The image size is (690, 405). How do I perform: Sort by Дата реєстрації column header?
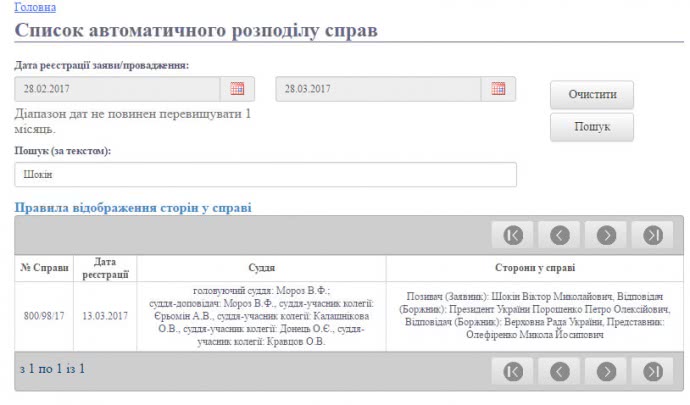pos(105,268)
